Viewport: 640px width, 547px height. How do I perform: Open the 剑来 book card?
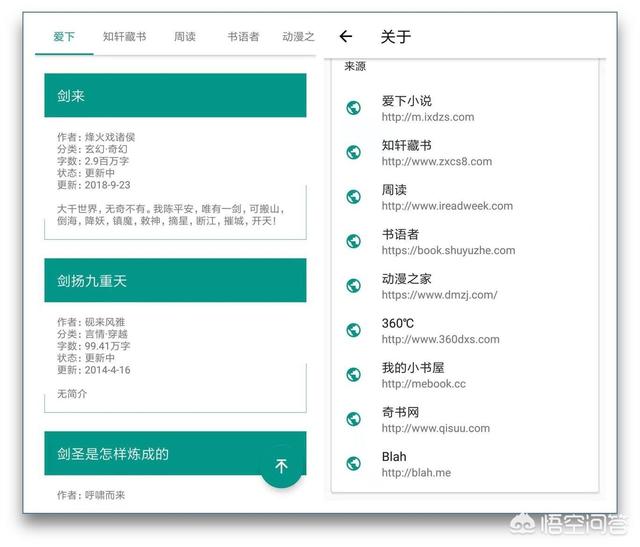[175, 96]
